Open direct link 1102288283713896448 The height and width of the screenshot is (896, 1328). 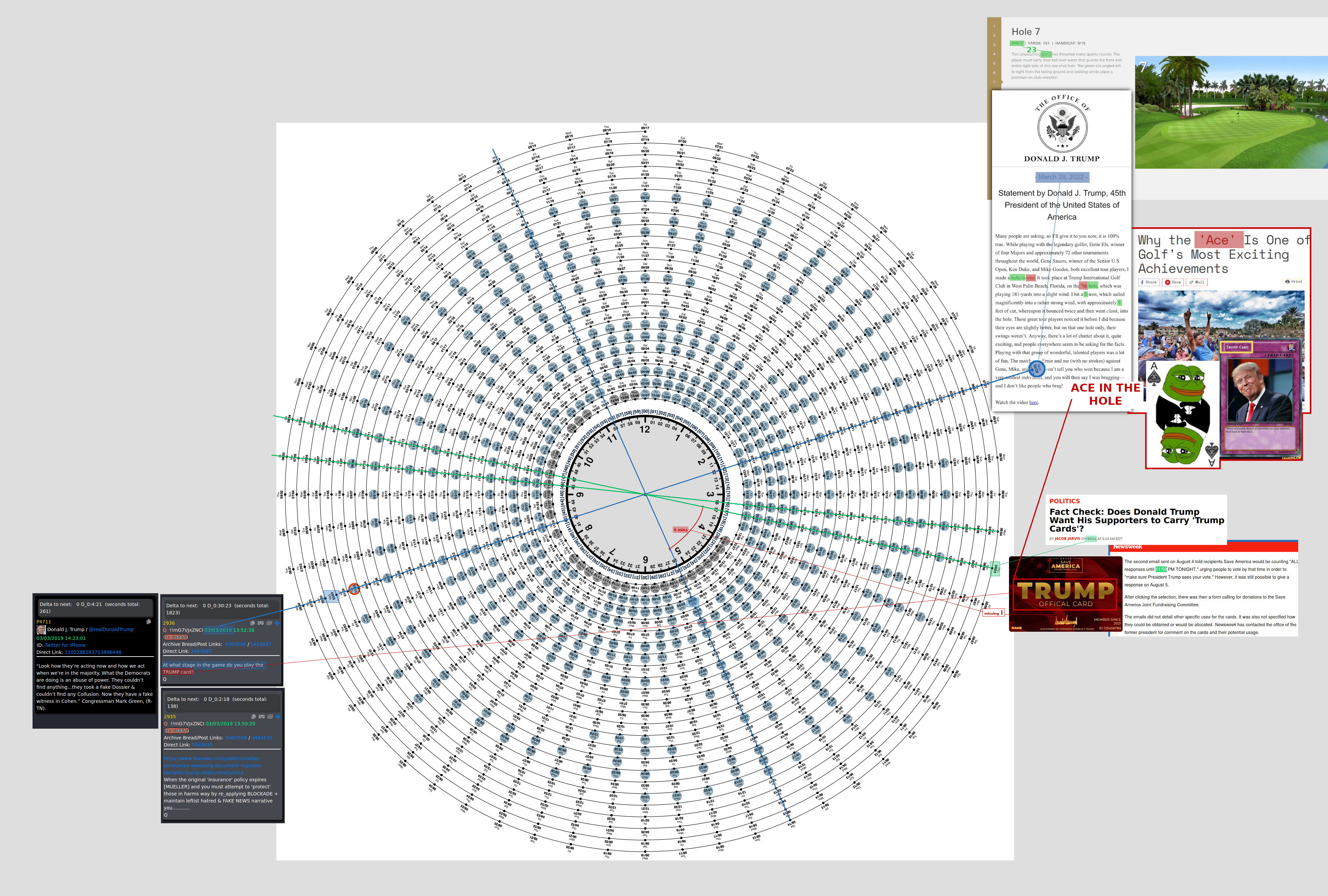pyautogui.click(x=93, y=652)
